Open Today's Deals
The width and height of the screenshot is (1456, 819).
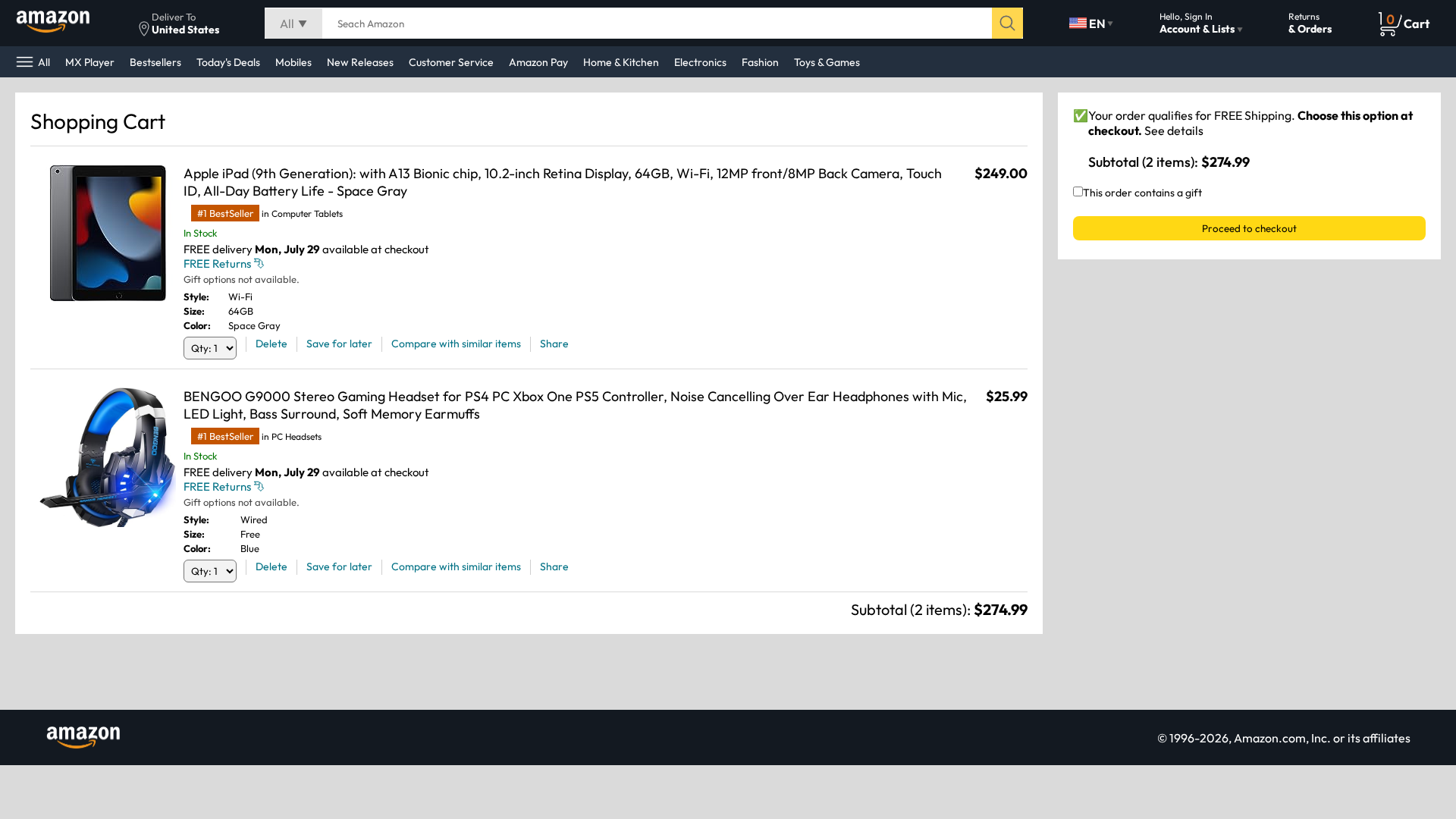(x=228, y=62)
